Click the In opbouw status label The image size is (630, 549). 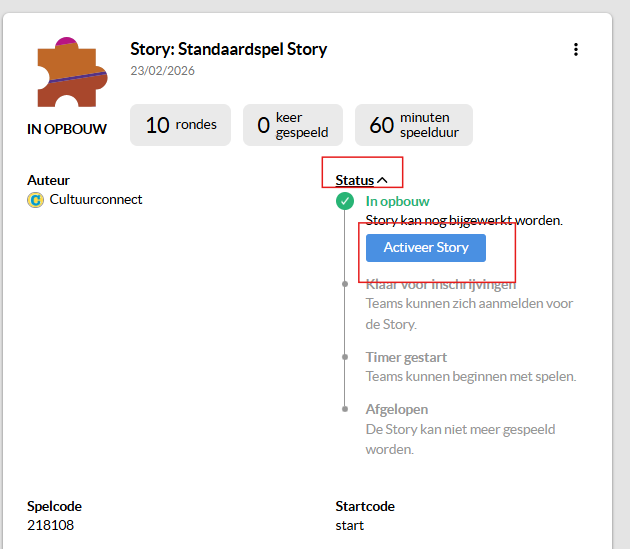pos(397,201)
